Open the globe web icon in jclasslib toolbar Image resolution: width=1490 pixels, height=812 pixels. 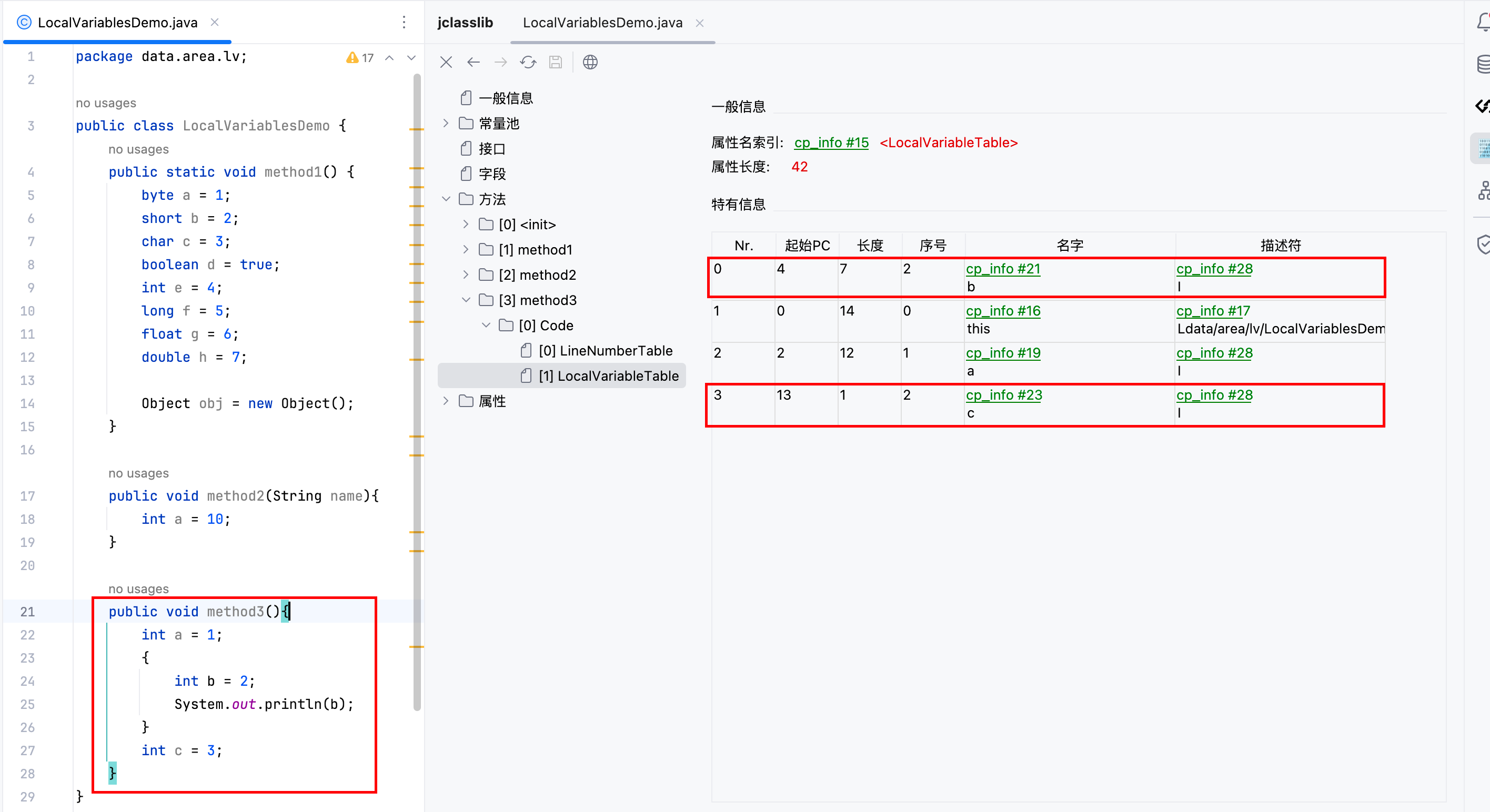click(590, 62)
